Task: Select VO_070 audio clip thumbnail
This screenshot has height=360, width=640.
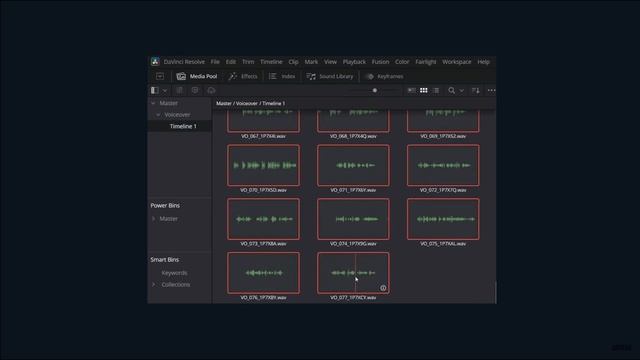Action: click(263, 165)
